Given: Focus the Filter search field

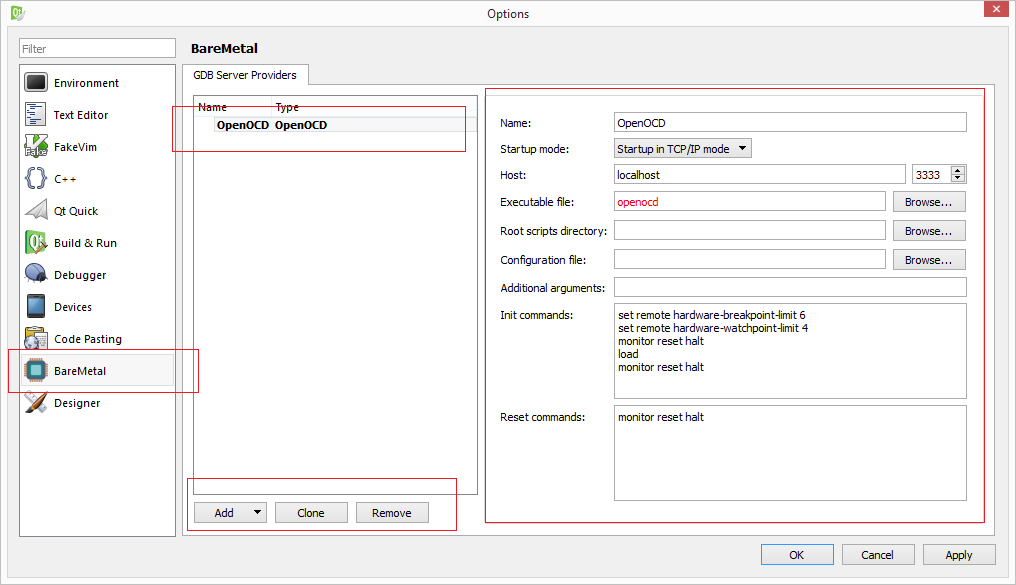Looking at the screenshot, I should 97,49.
